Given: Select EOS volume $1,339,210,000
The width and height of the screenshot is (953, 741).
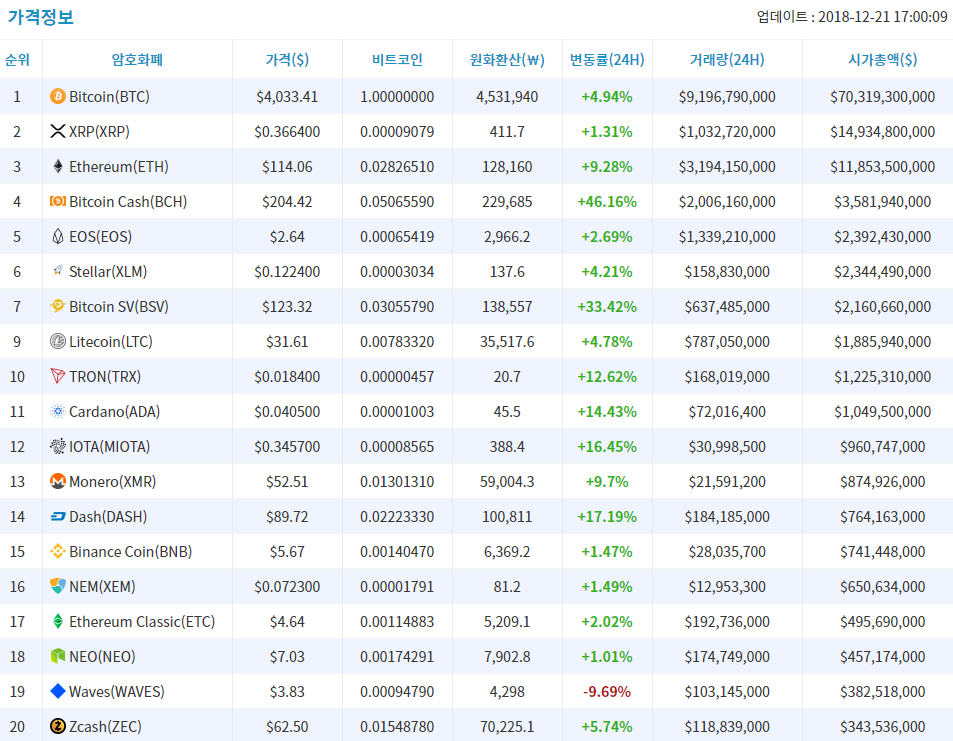Looking at the screenshot, I should (x=727, y=236).
